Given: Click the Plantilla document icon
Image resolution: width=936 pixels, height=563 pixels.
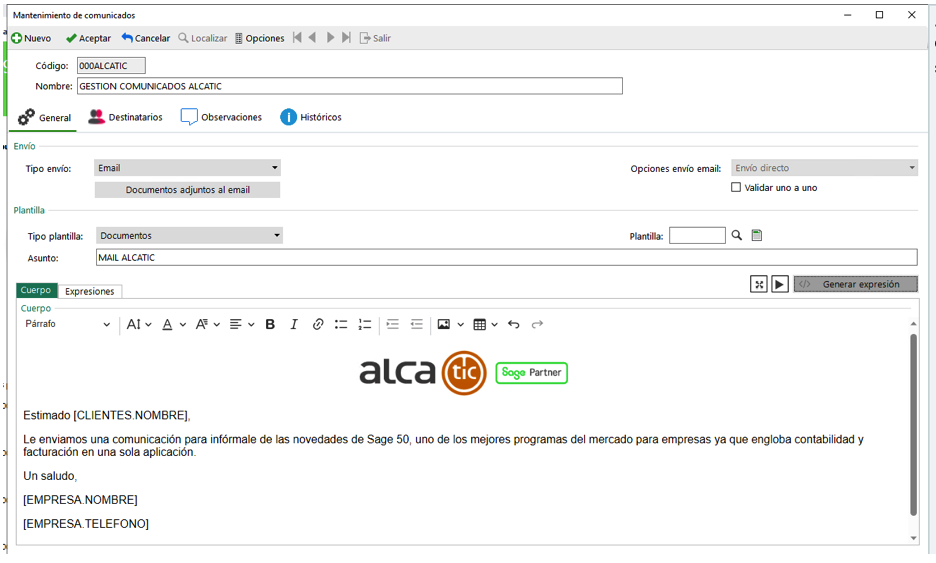Looking at the screenshot, I should (x=757, y=235).
